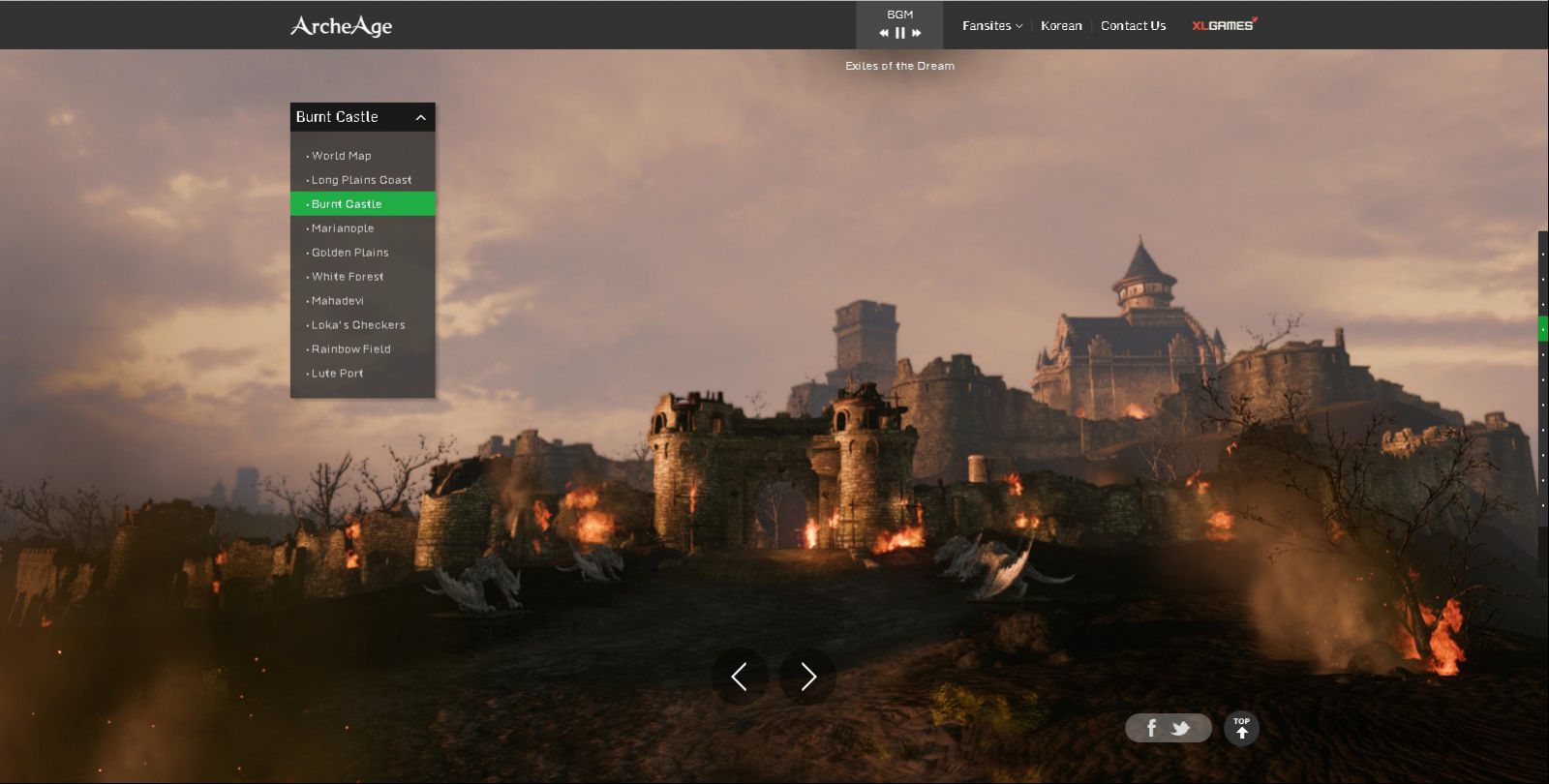The image size is (1549, 784).
Task: Pause the background music
Action: coord(900,33)
